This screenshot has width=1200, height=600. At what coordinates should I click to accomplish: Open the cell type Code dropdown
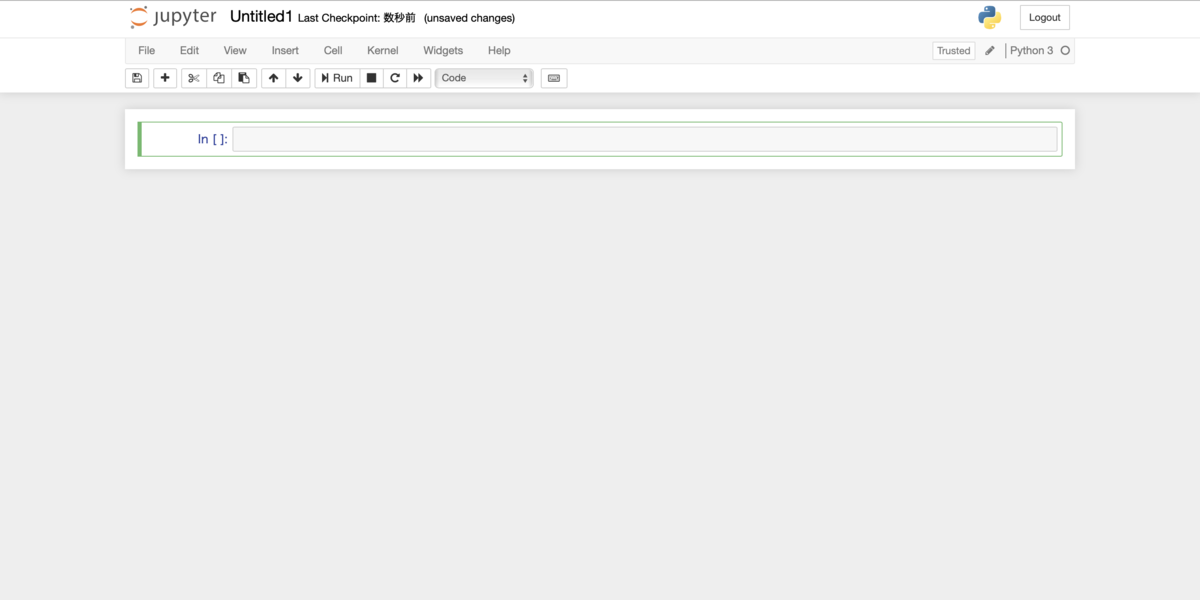(x=484, y=78)
